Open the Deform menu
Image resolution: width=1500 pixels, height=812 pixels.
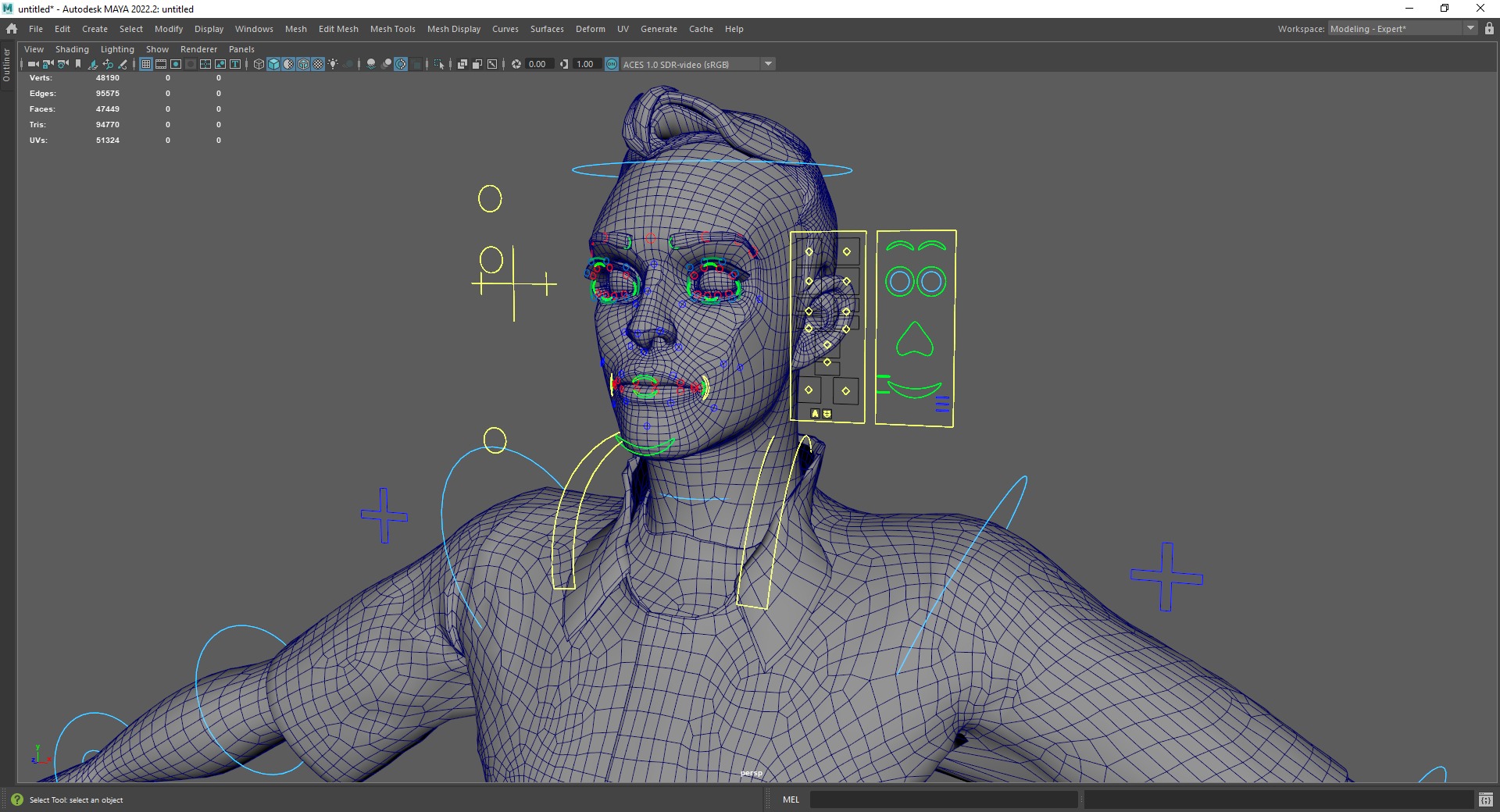[x=590, y=29]
